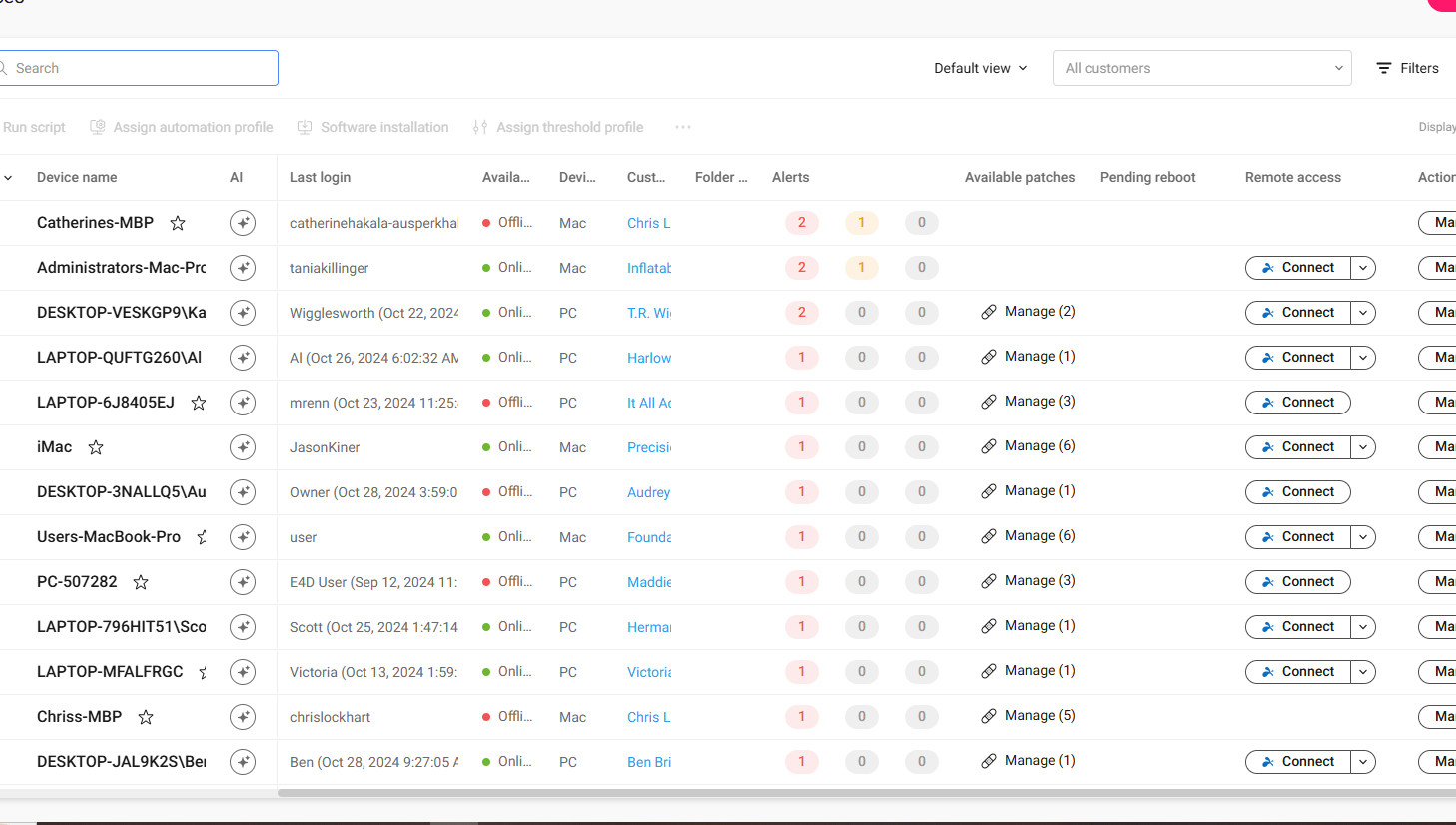This screenshot has width=1456, height=825.
Task: Open Manage (5) patches for Chriss-MBP
Action: (x=1028, y=716)
